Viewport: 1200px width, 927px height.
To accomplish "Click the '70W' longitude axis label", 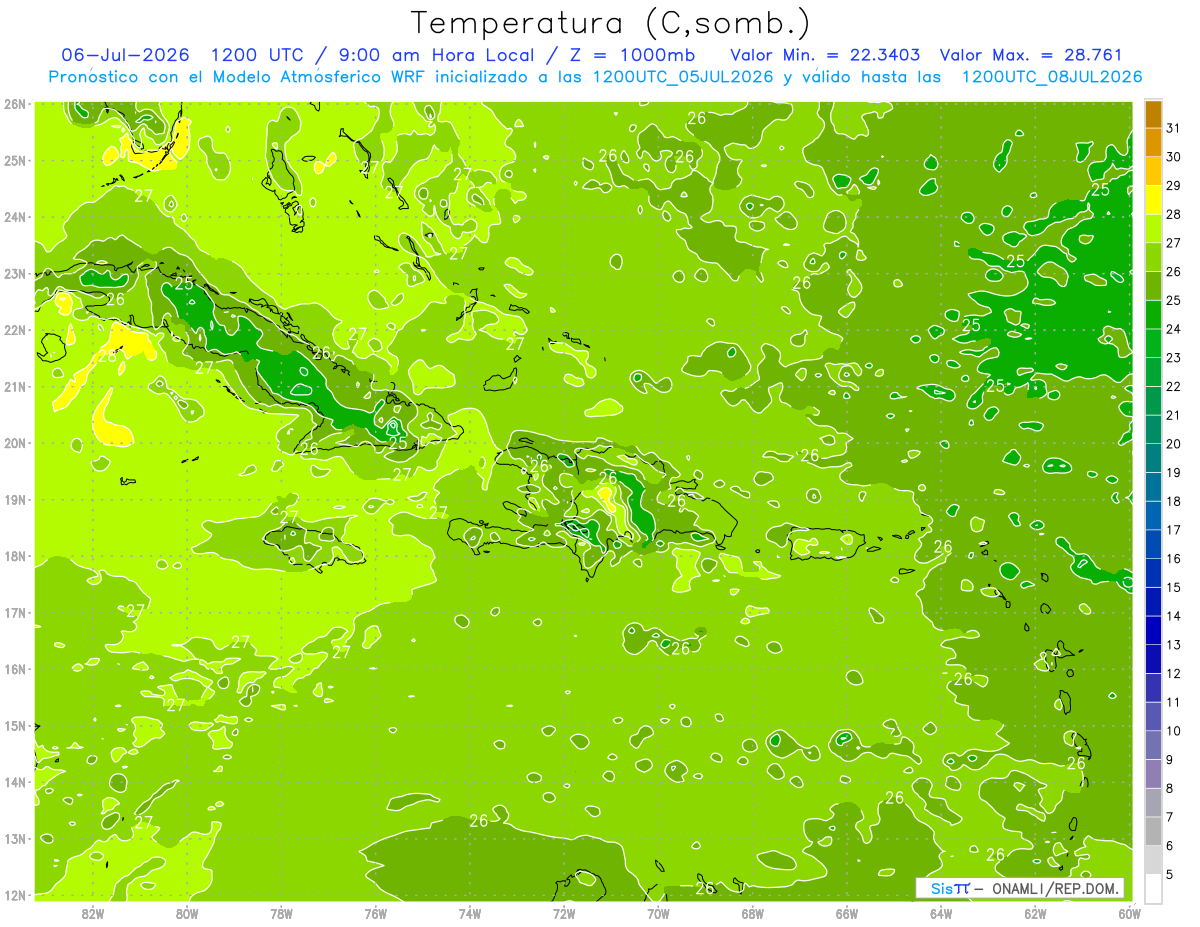I will click(658, 913).
